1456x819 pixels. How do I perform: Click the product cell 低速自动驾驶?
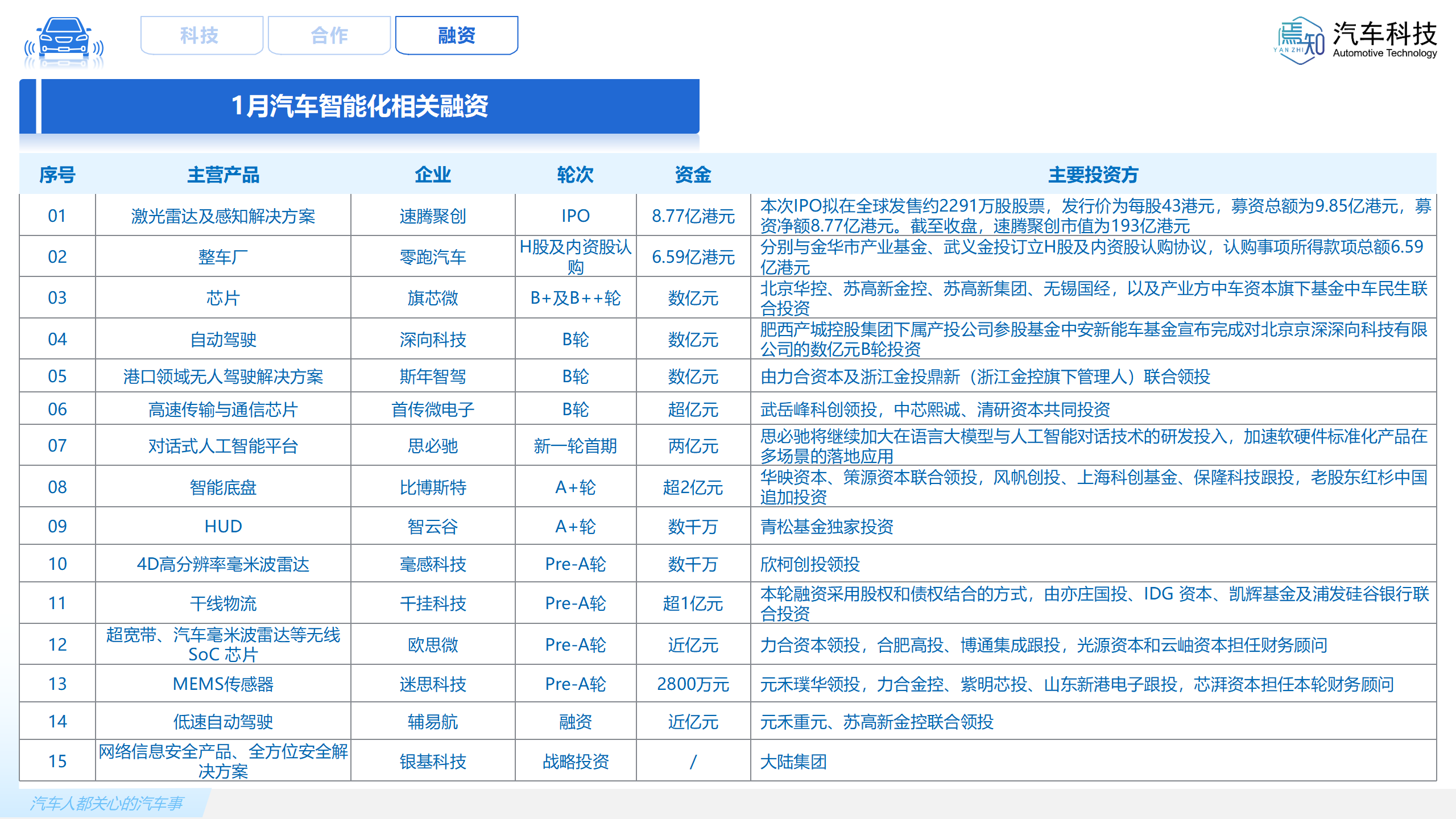pos(223,721)
